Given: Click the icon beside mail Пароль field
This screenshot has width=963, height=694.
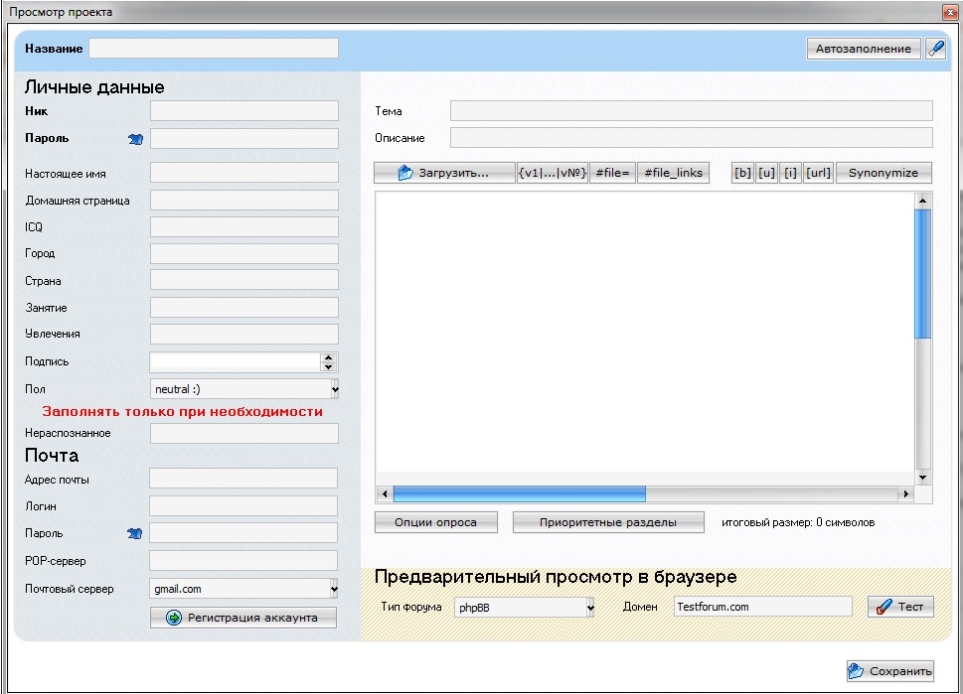Looking at the screenshot, I should 135,534.
